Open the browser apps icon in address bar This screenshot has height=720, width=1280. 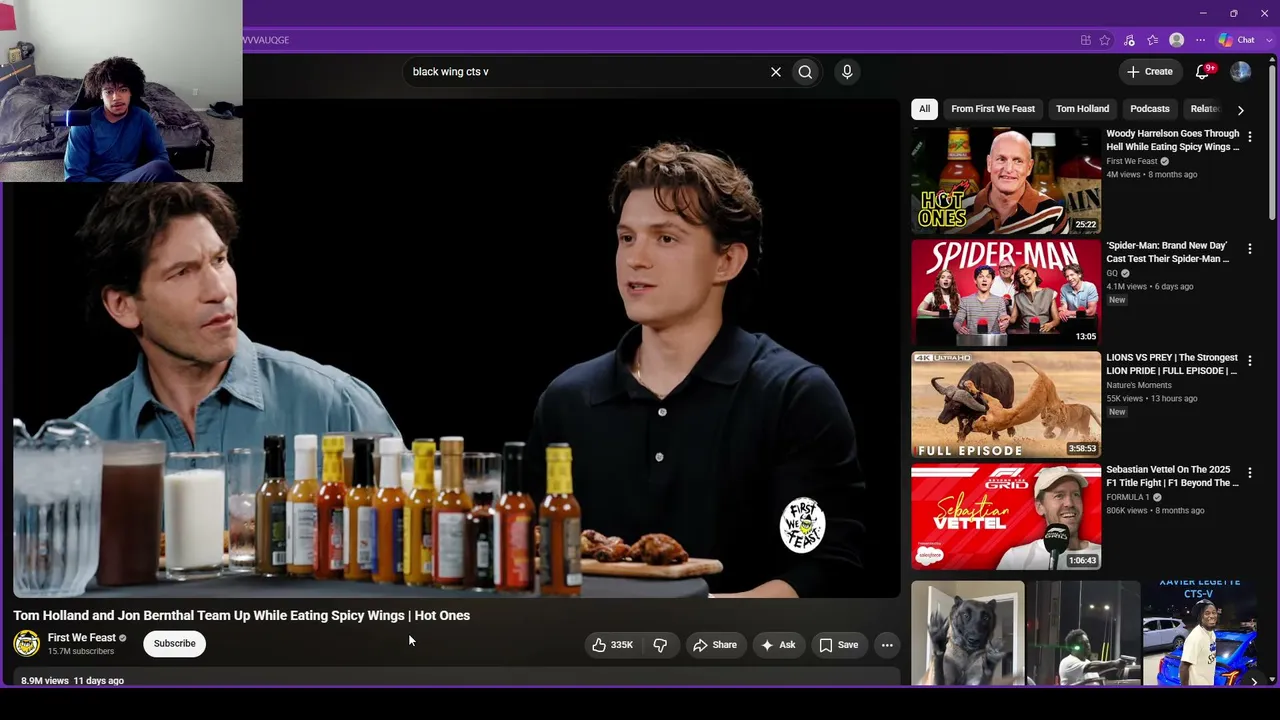pyautogui.click(x=1085, y=40)
